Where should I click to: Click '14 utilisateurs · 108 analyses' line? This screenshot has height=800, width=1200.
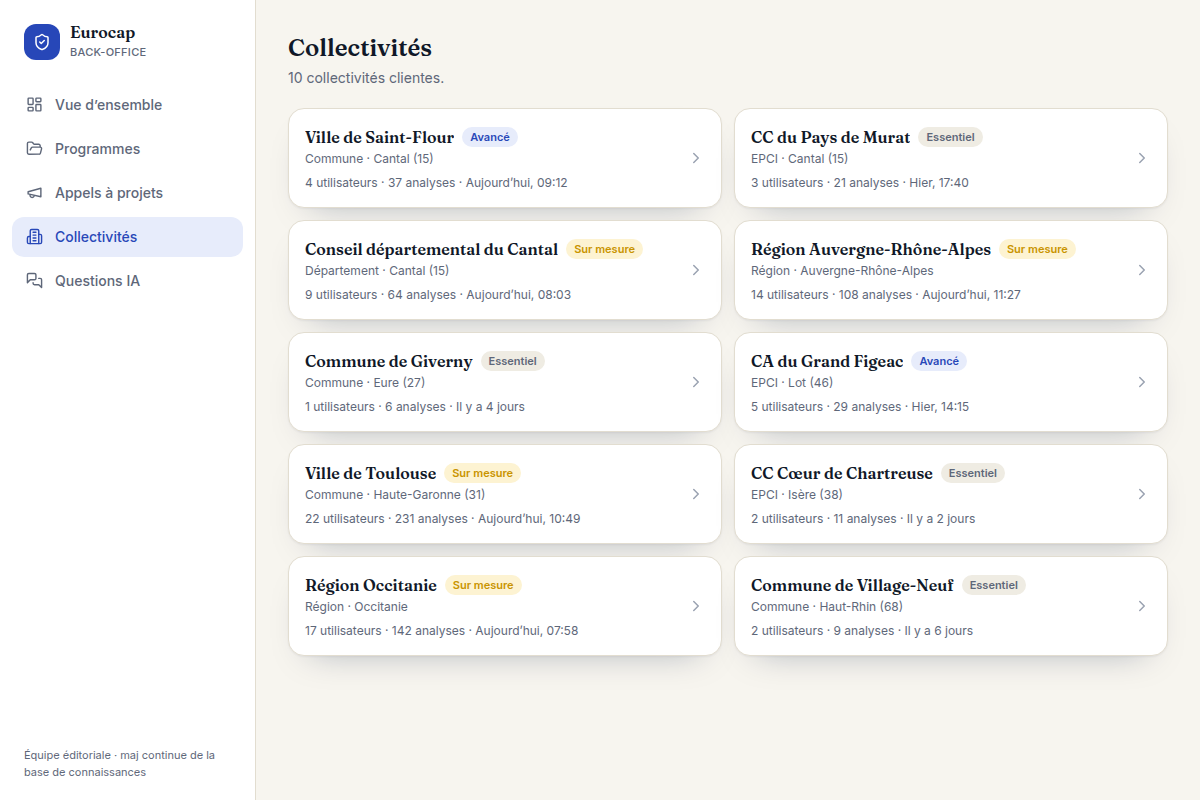[886, 295]
